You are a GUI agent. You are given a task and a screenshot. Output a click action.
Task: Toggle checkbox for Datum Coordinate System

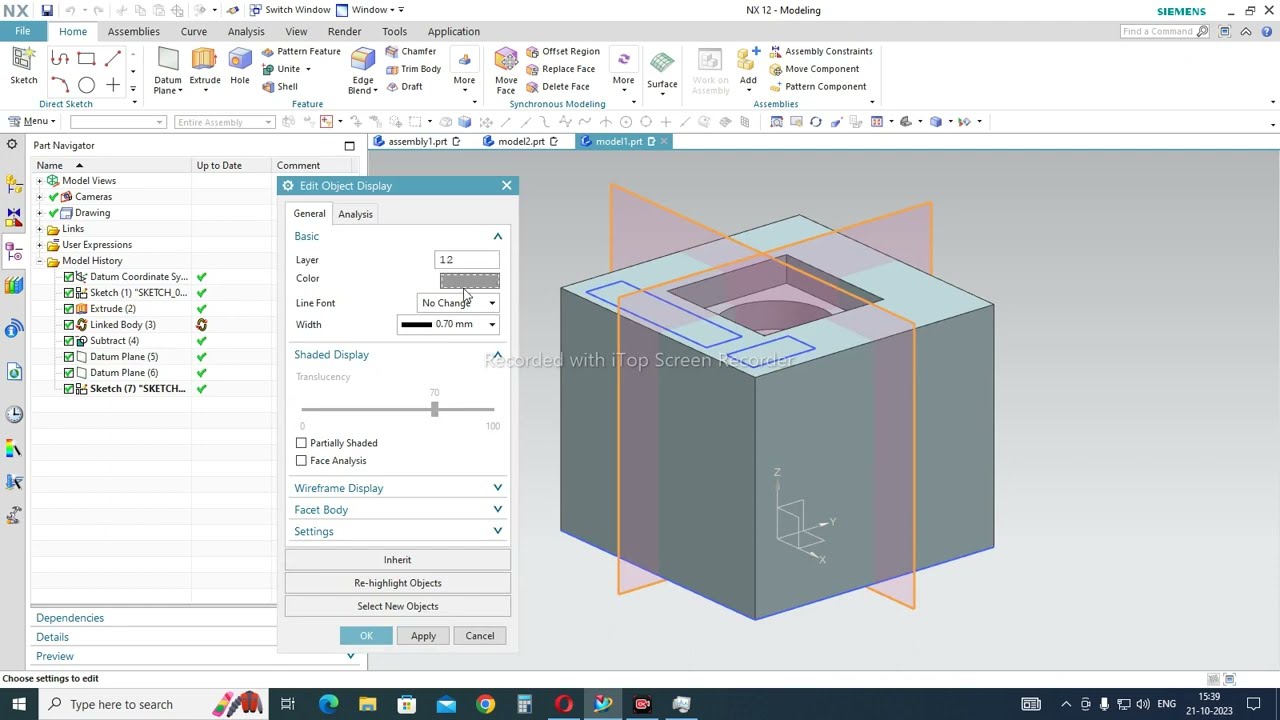click(69, 277)
